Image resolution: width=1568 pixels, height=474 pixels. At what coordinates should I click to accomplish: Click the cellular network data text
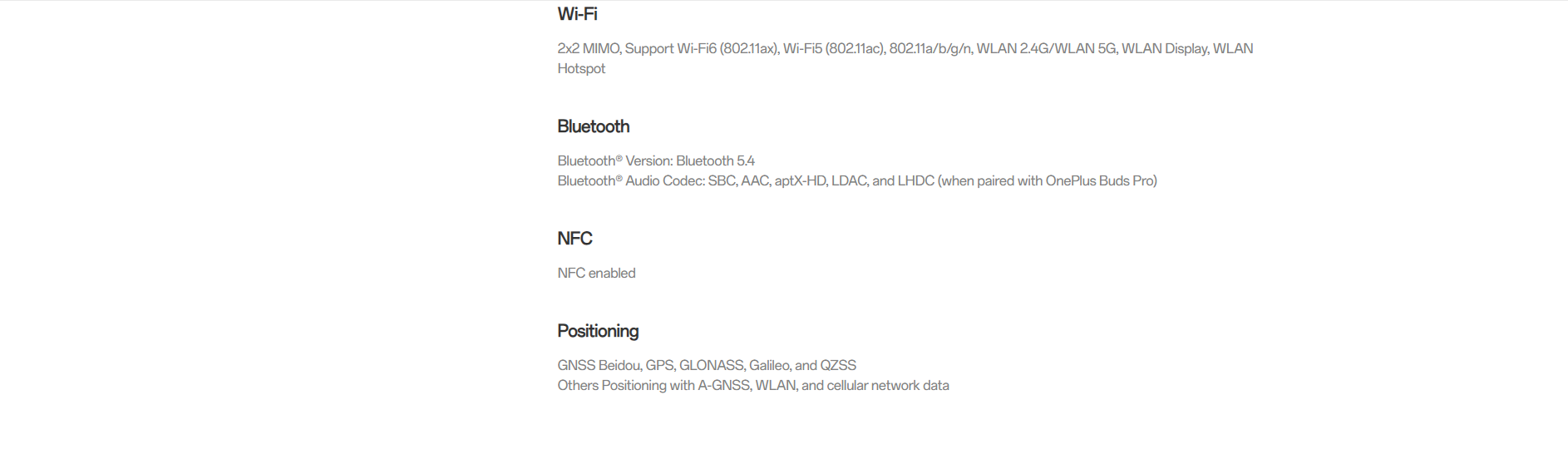click(887, 385)
